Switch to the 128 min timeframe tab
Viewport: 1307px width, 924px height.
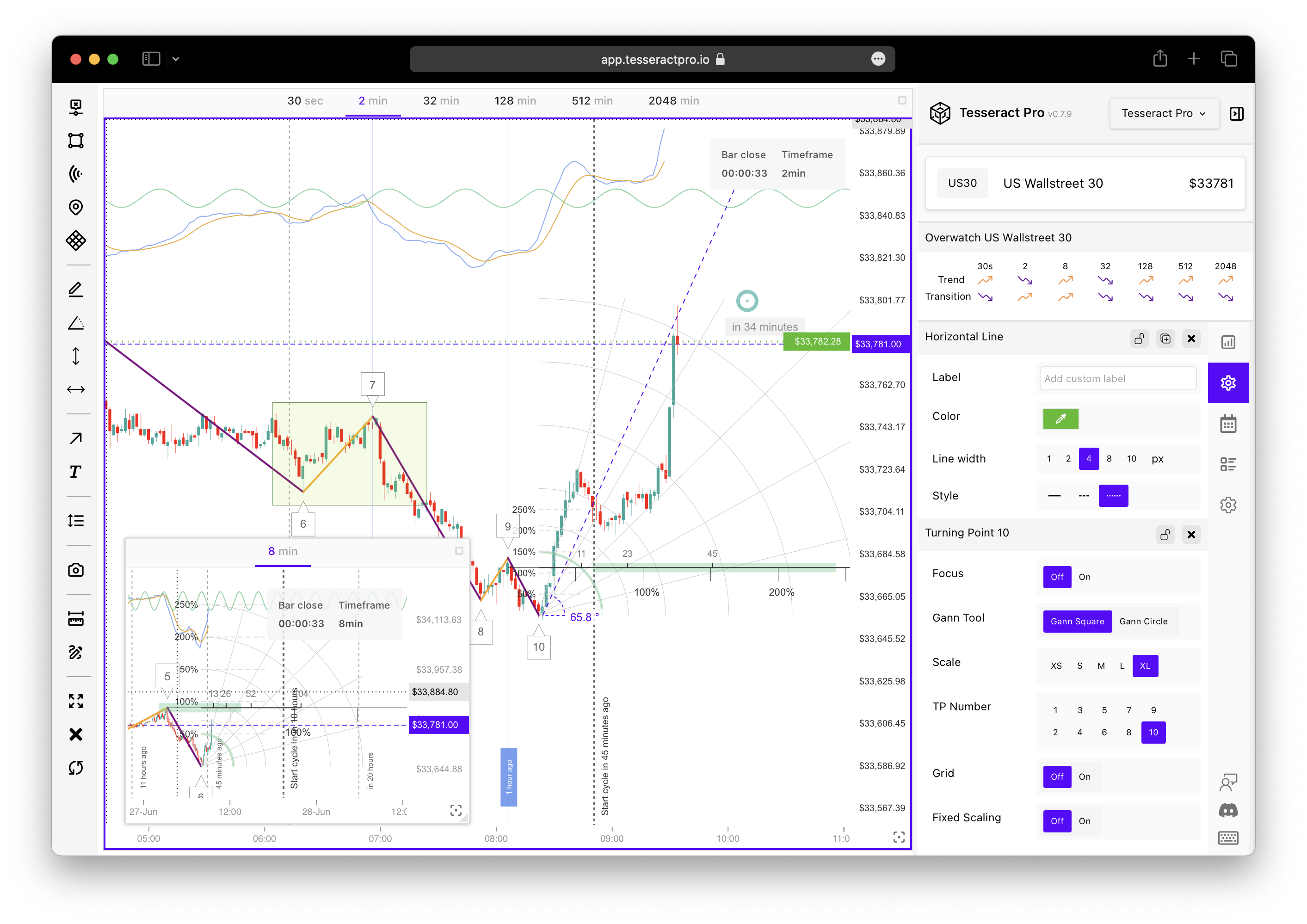click(515, 101)
